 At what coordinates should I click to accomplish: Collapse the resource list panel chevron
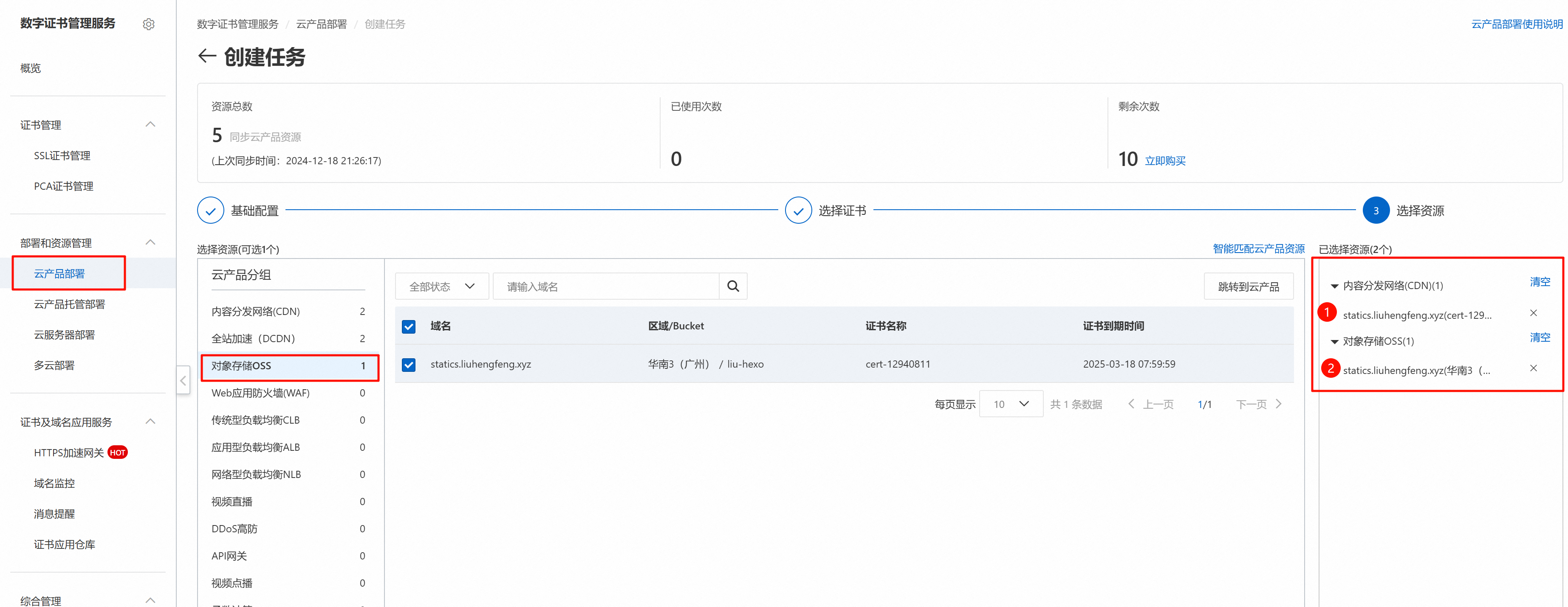point(183,380)
